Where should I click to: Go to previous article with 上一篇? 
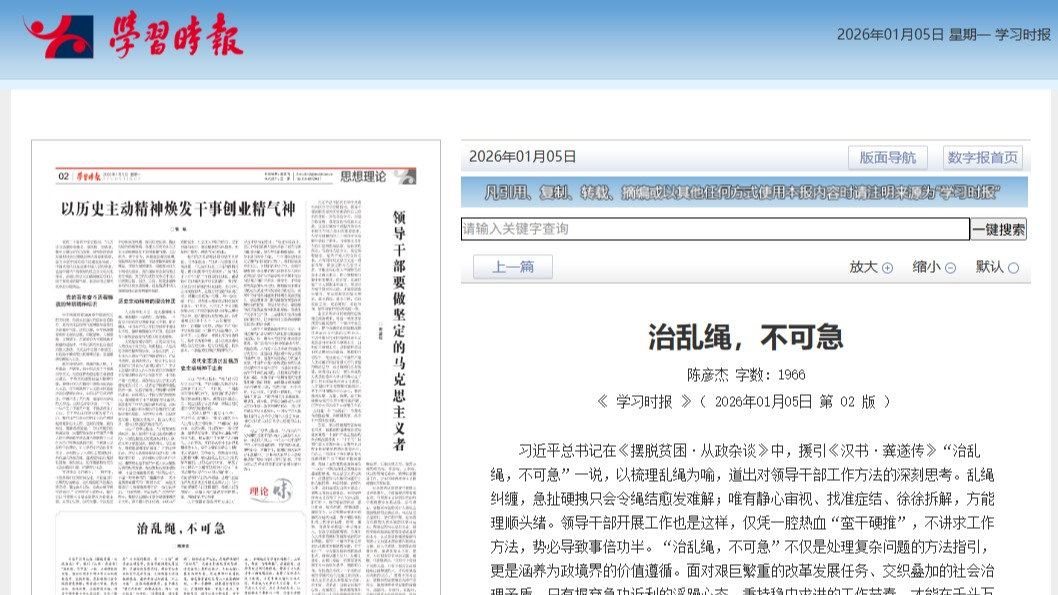[x=512, y=267]
